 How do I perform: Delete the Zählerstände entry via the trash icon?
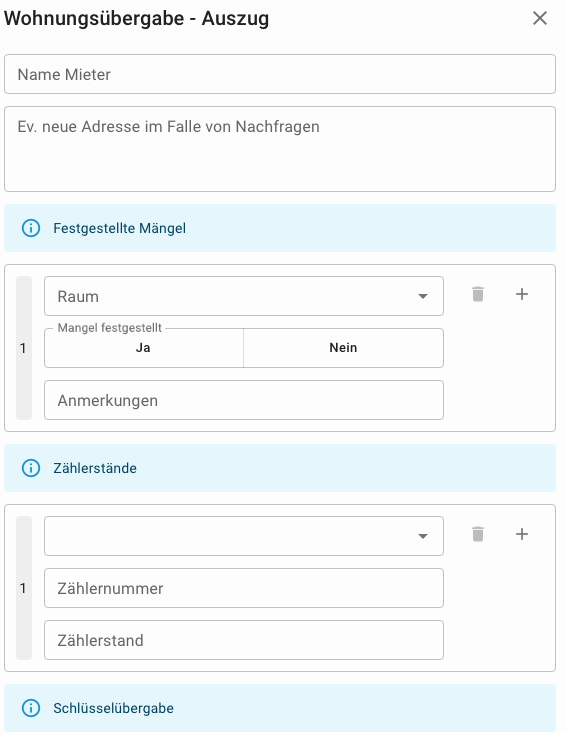[x=478, y=534]
